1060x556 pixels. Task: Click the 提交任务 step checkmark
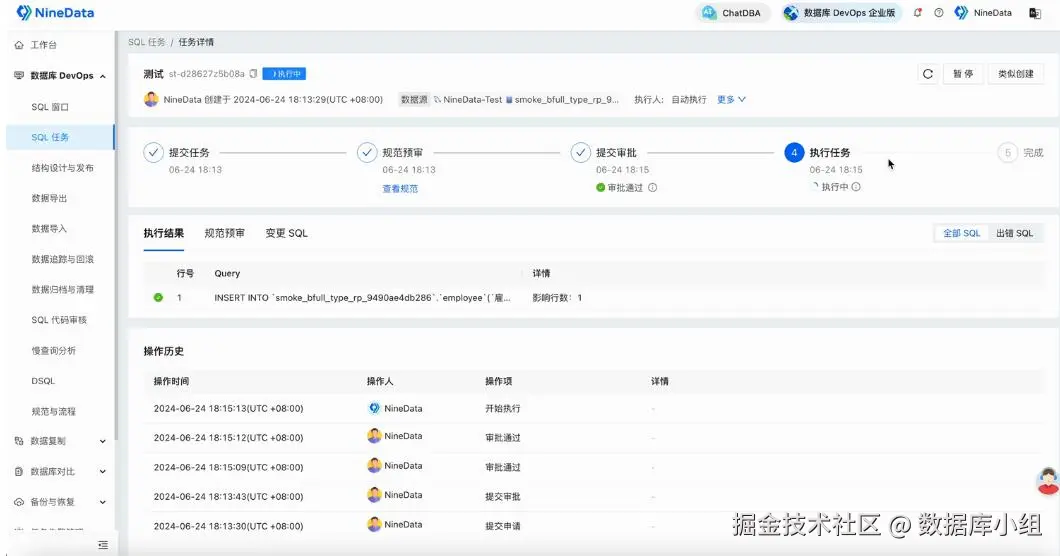click(x=153, y=153)
